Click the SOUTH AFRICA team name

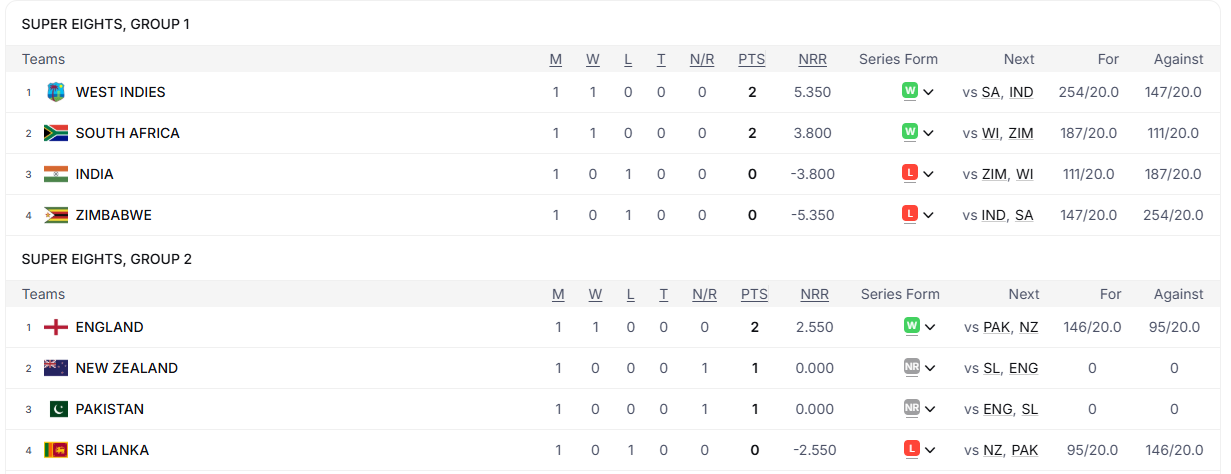click(x=127, y=133)
